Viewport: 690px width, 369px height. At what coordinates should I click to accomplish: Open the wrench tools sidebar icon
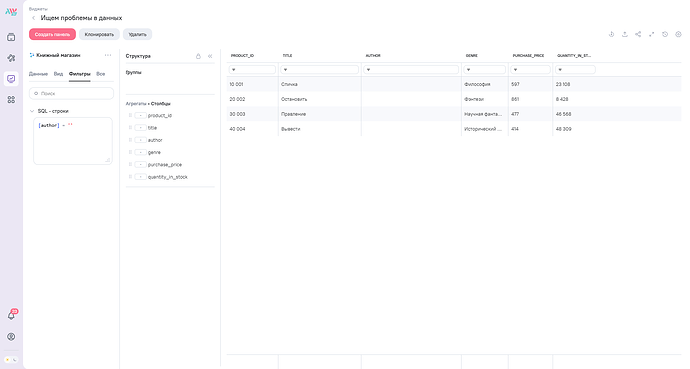coord(11,58)
